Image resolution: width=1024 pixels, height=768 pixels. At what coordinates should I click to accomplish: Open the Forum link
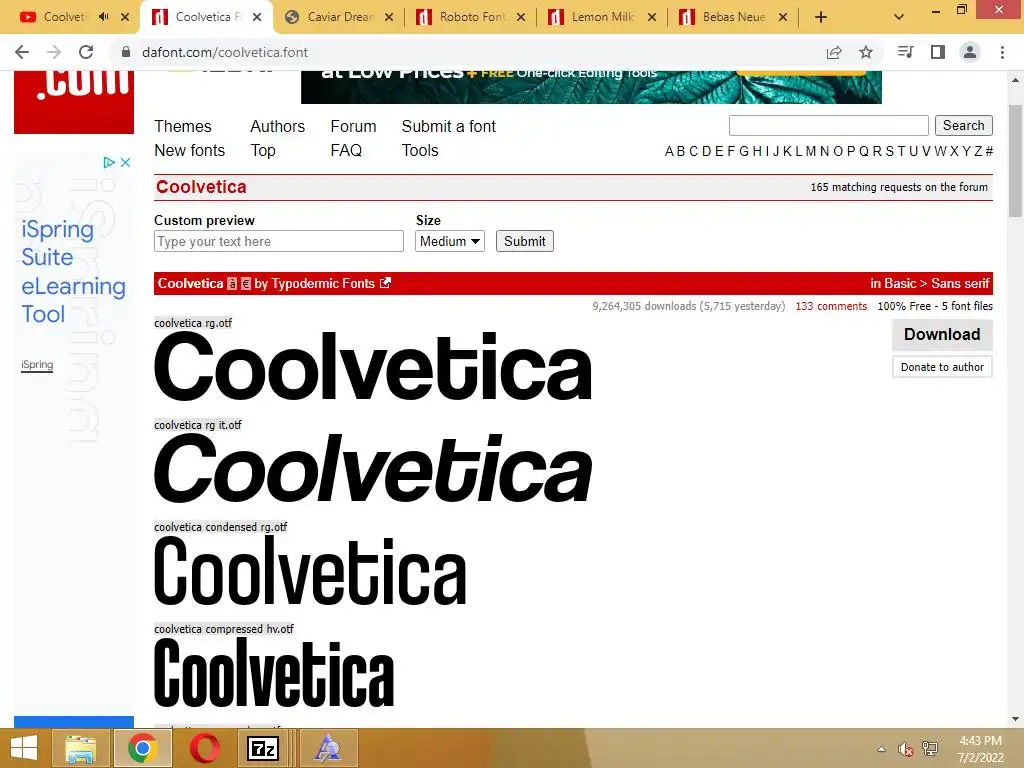click(353, 126)
